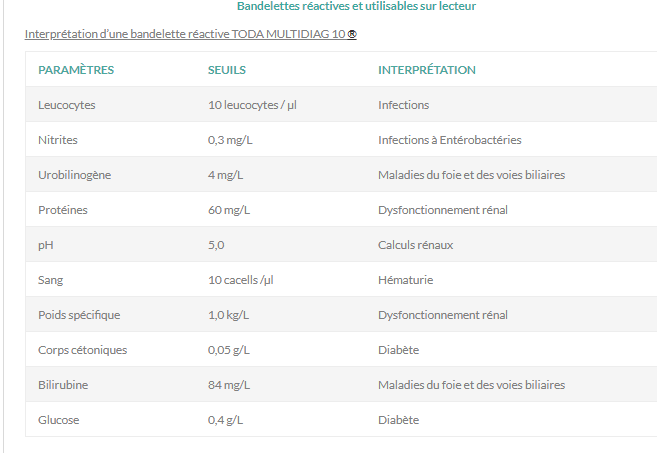Click the pH threshold value 5,0
The height and width of the screenshot is (453, 657).
point(216,245)
